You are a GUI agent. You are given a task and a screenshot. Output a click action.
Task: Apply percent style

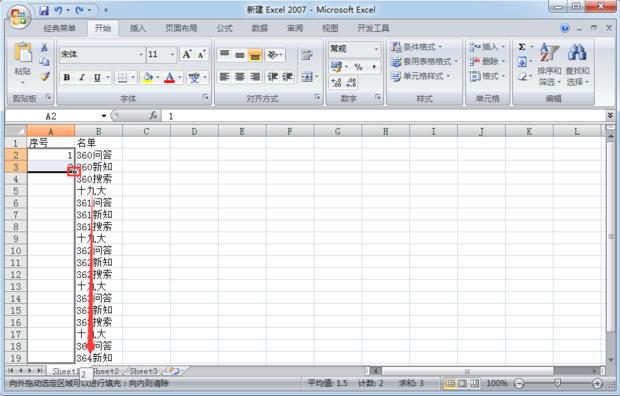[x=358, y=67]
